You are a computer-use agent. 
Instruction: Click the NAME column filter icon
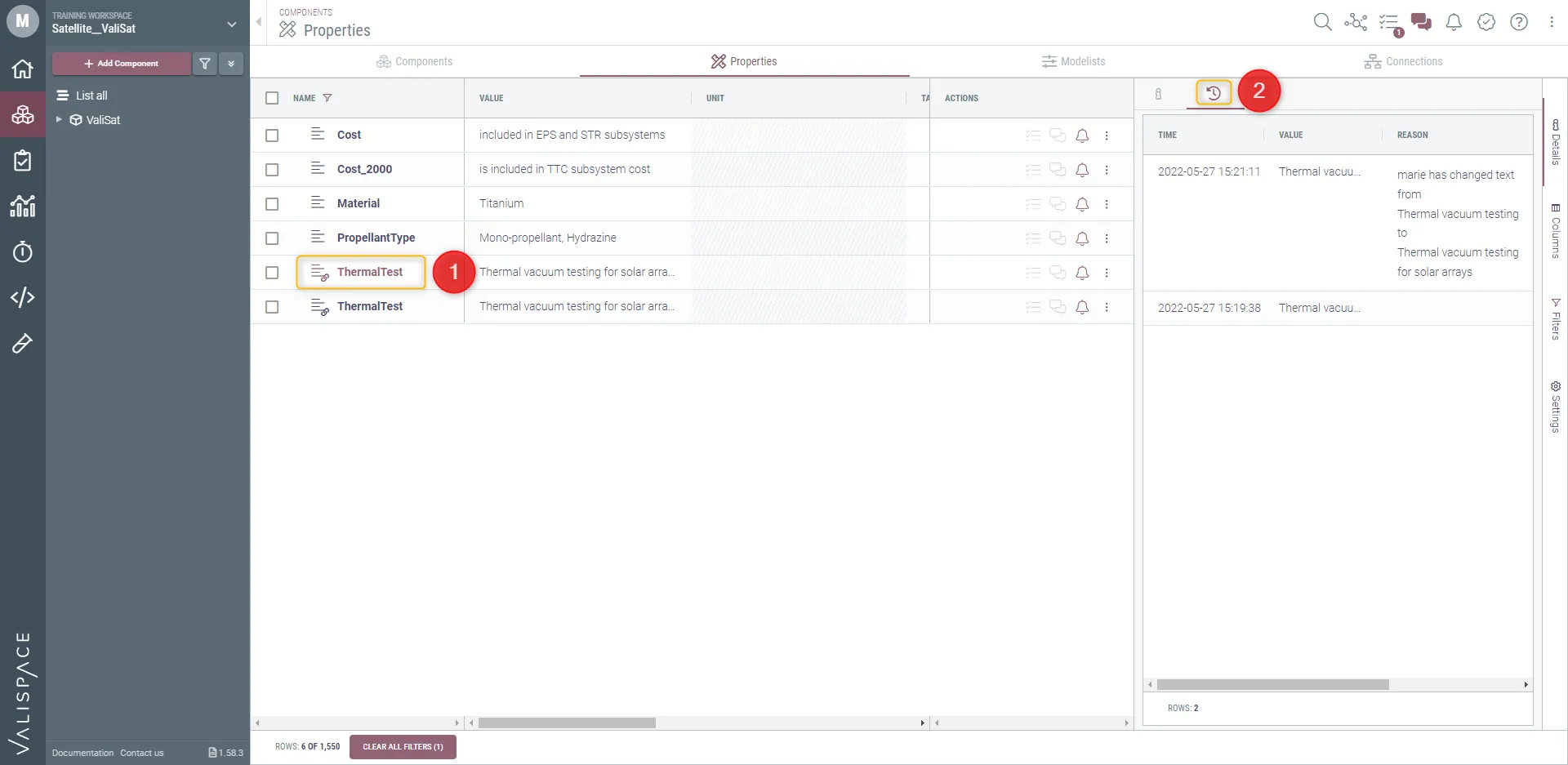(327, 98)
